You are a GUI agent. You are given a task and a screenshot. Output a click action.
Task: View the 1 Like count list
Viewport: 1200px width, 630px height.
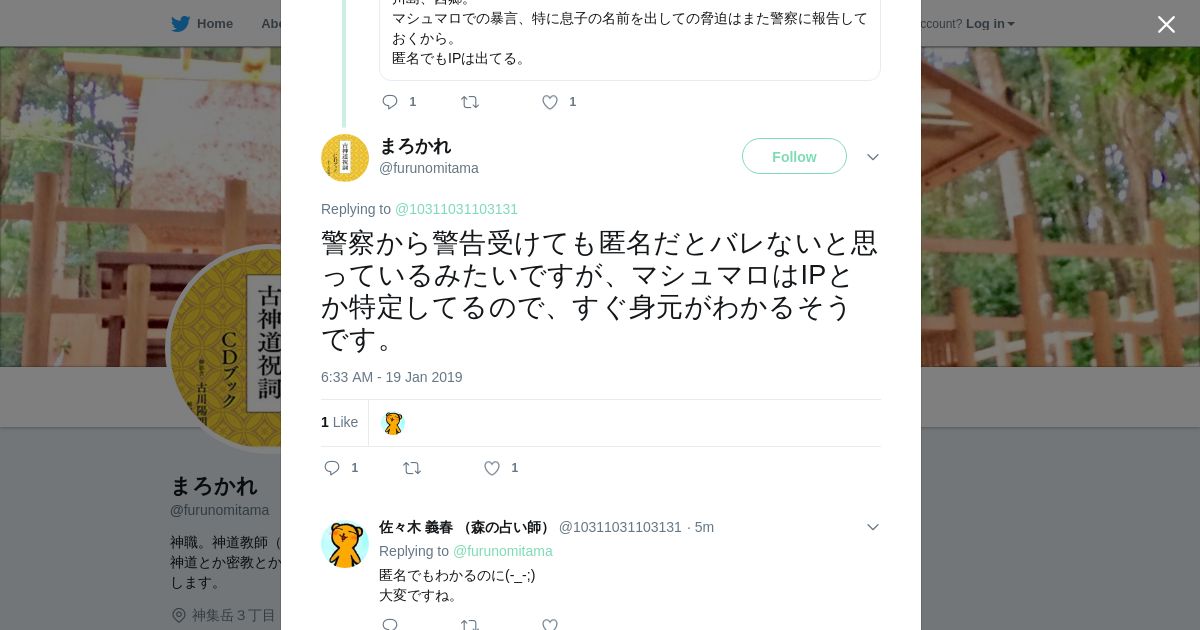[339, 423]
